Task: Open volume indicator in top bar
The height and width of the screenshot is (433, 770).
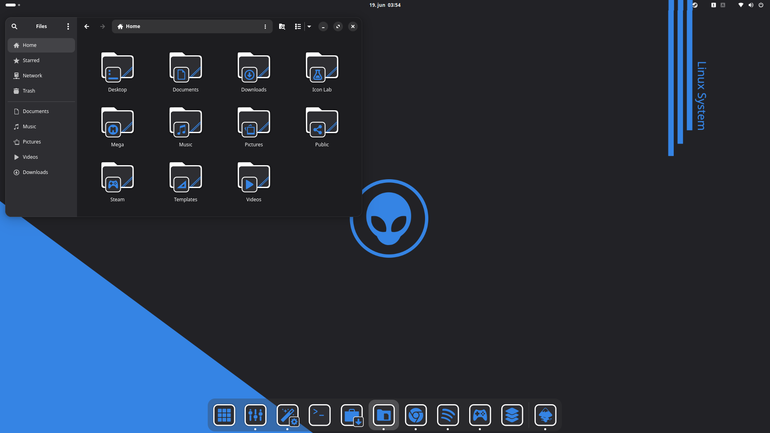Action: point(751,5)
